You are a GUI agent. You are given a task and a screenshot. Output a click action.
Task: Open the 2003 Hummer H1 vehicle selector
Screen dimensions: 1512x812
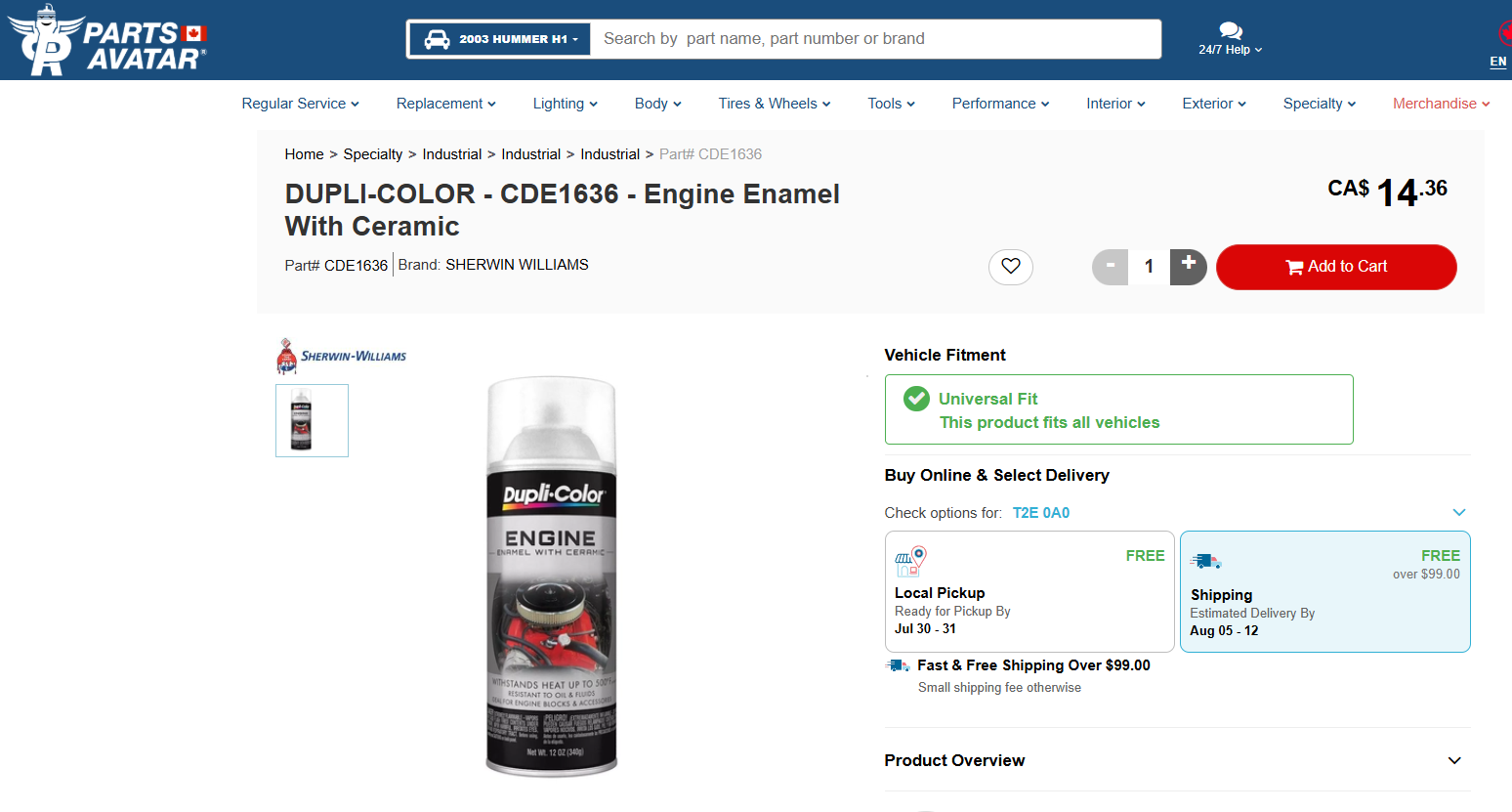click(500, 39)
